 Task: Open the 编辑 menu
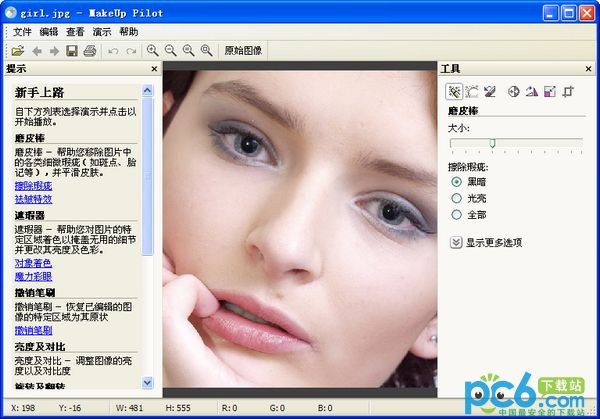[x=49, y=32]
